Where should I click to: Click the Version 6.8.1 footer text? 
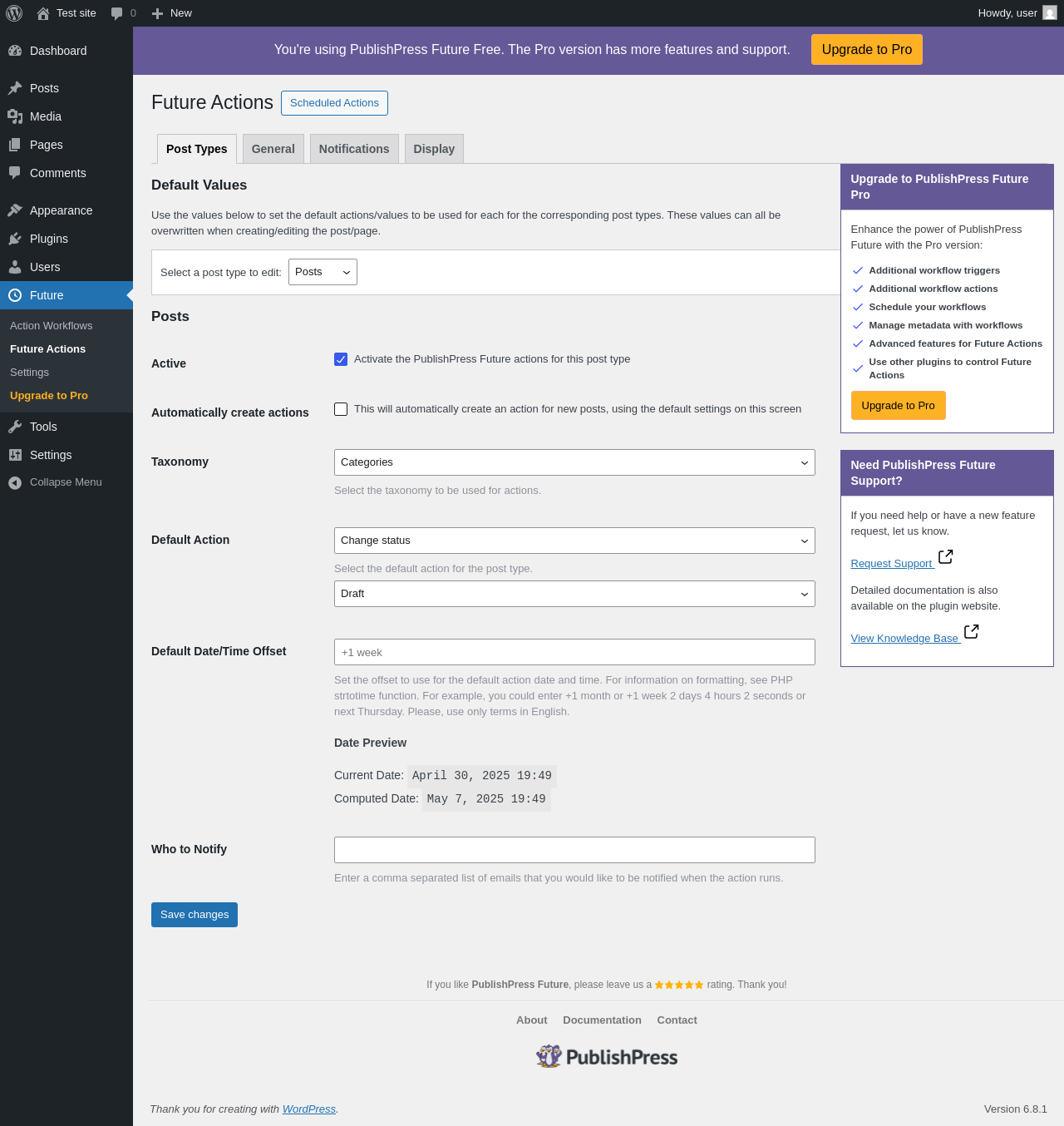pyautogui.click(x=1016, y=1109)
